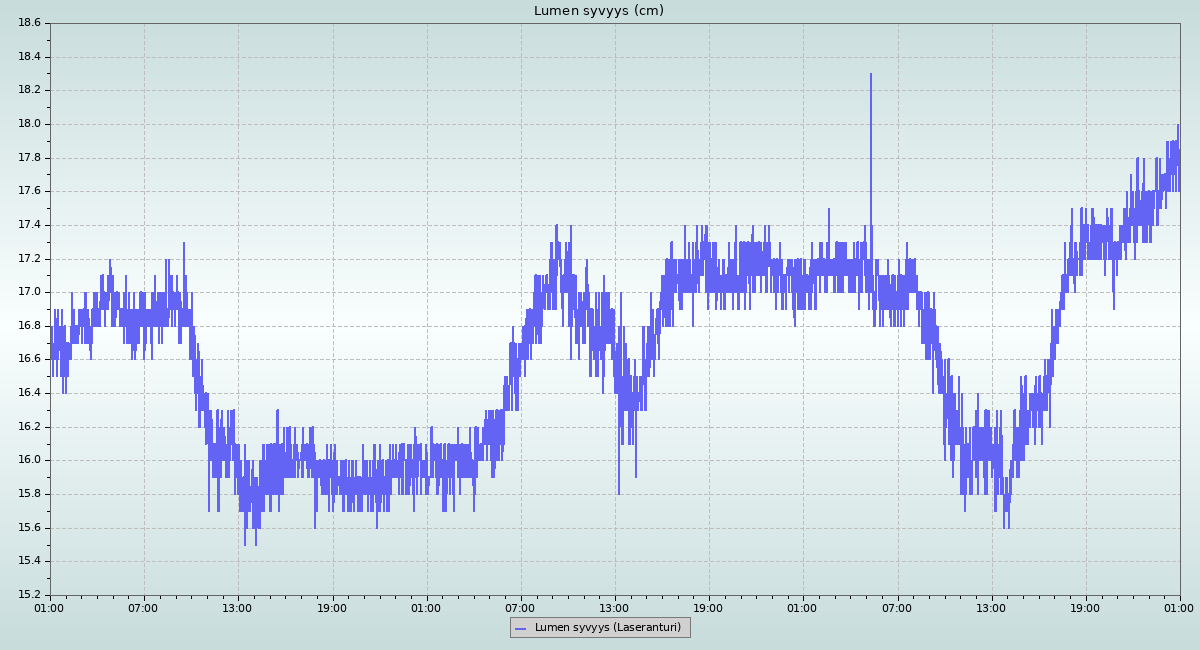
Task: Click the 16.0 y-axis tick label
Action: click(29, 460)
